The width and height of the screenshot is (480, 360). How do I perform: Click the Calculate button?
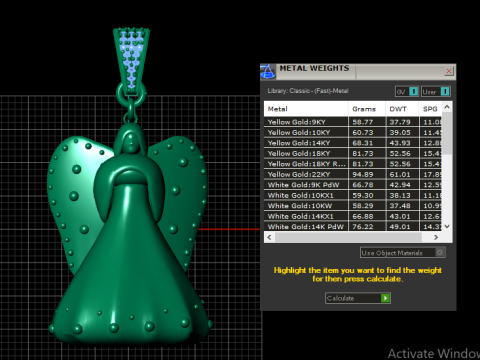point(358,298)
